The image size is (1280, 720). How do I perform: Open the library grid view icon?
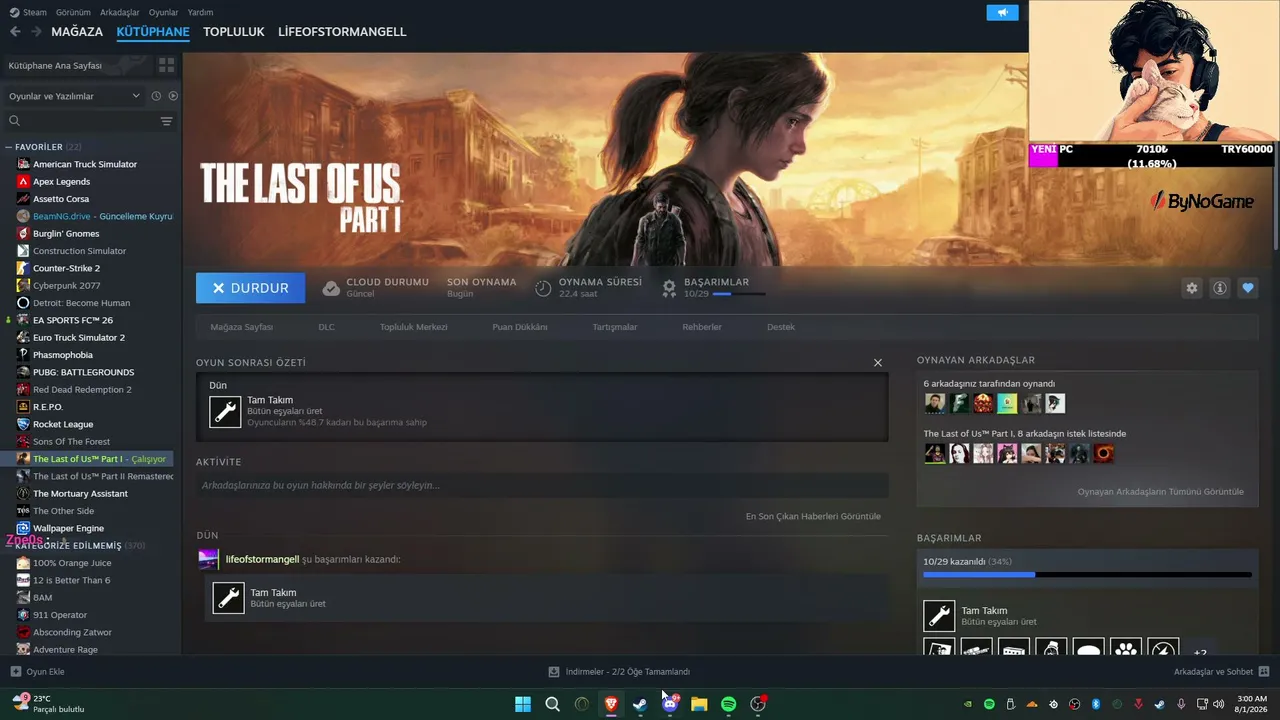[x=166, y=65]
